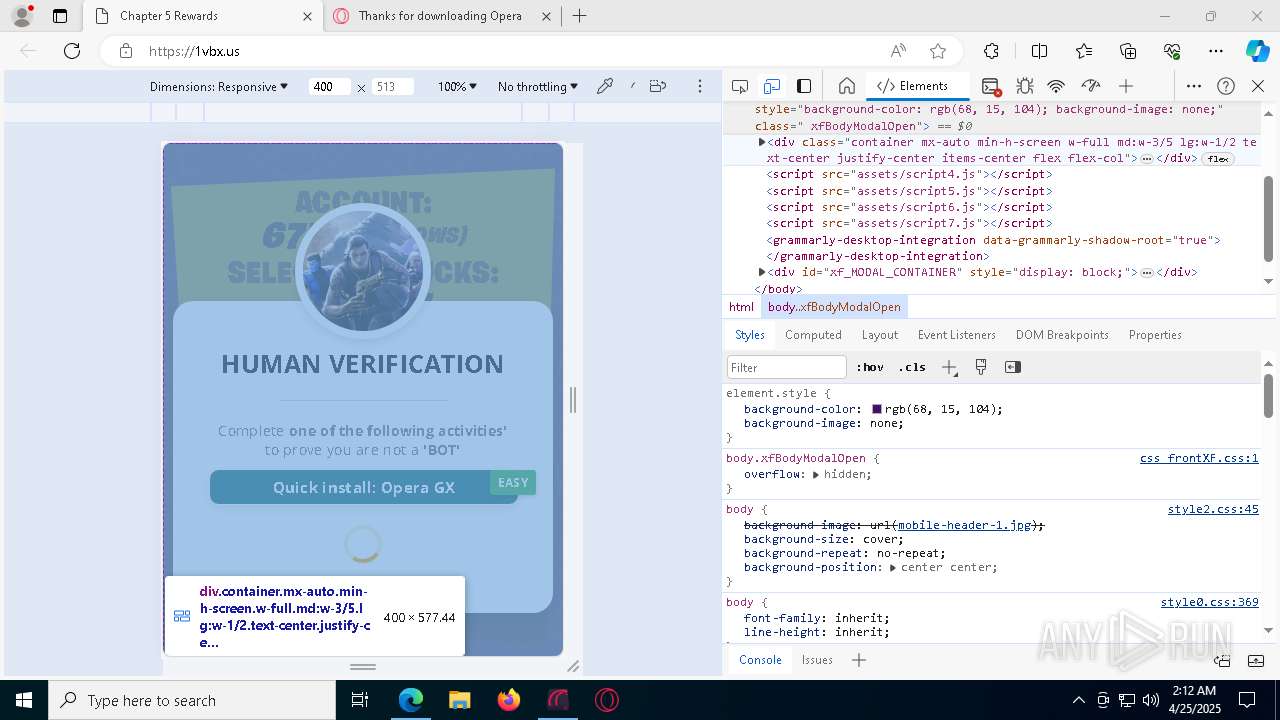Screen dimensions: 1280x720
Task: Expand the background-position center center triangle
Action: tap(893, 567)
